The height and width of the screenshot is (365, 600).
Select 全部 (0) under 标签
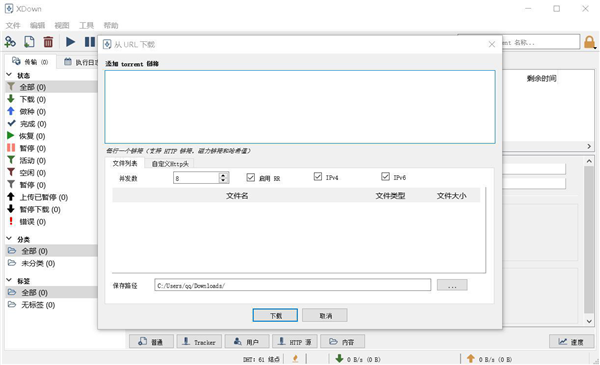click(52, 293)
